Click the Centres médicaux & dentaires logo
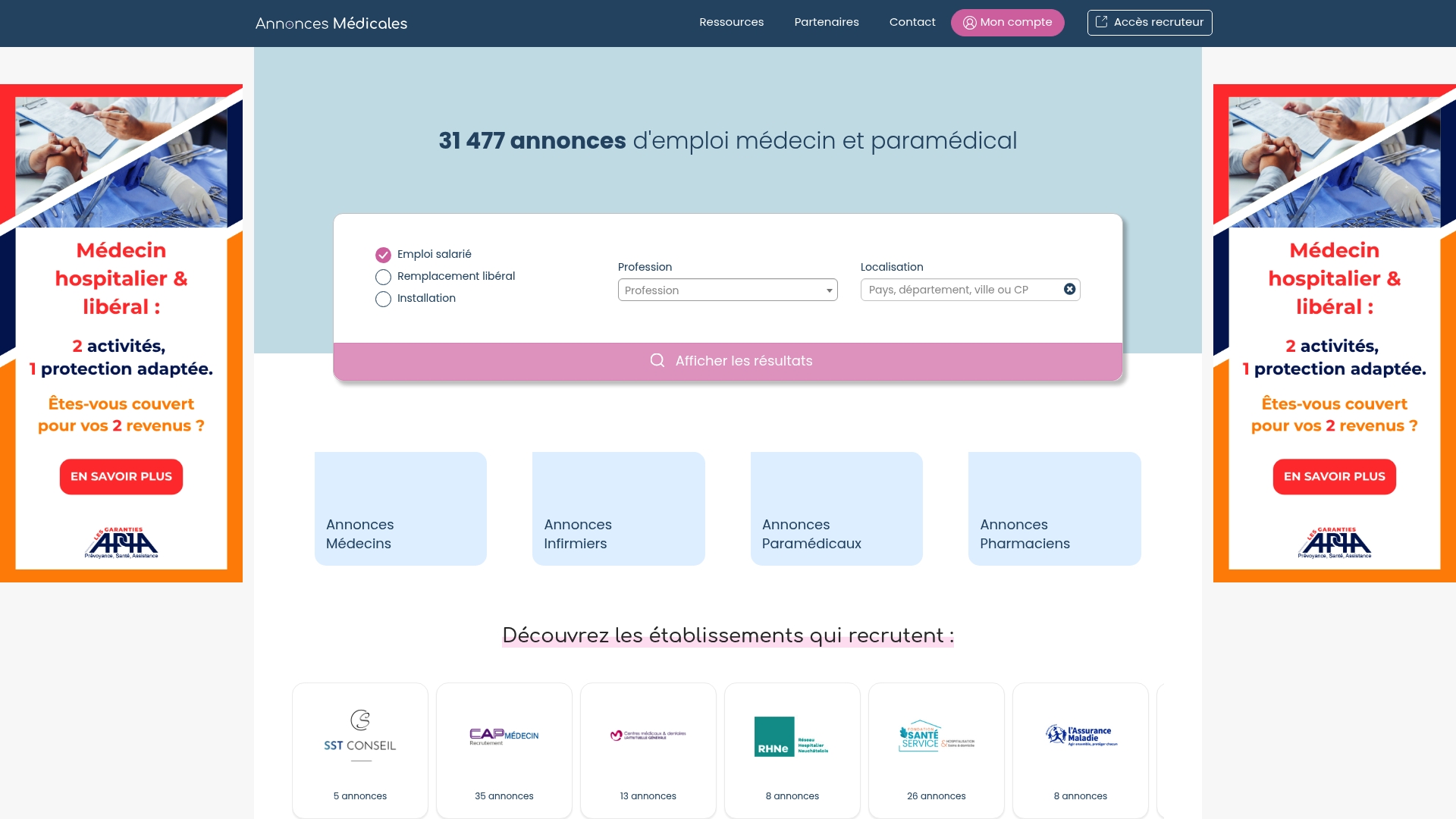This screenshot has height=819, width=1456. (648, 734)
